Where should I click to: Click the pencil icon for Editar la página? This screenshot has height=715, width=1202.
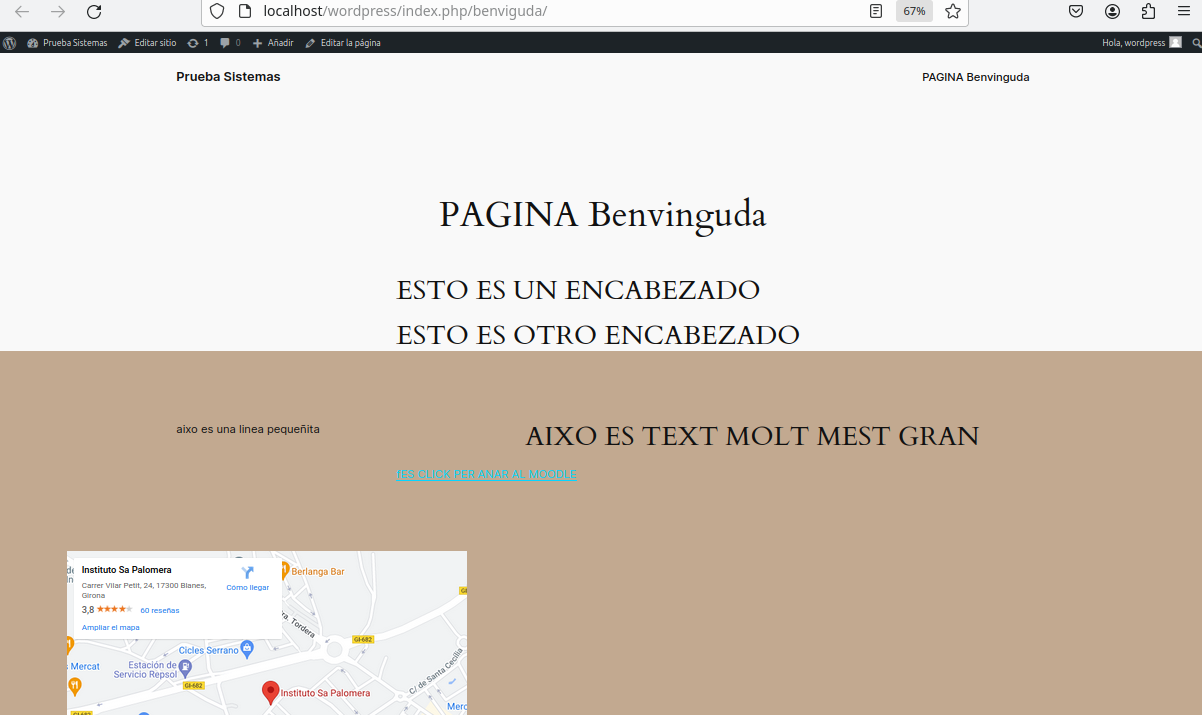(x=309, y=42)
